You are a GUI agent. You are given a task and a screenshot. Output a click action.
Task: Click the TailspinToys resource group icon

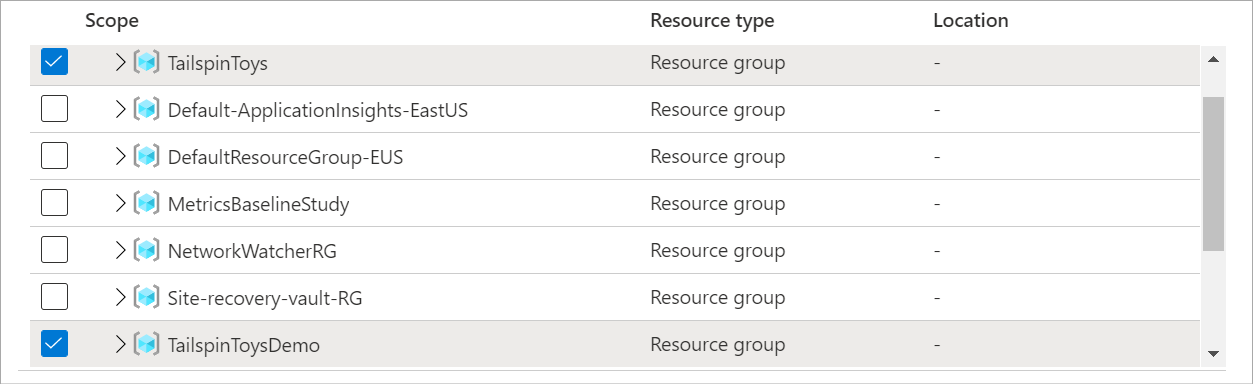147,63
